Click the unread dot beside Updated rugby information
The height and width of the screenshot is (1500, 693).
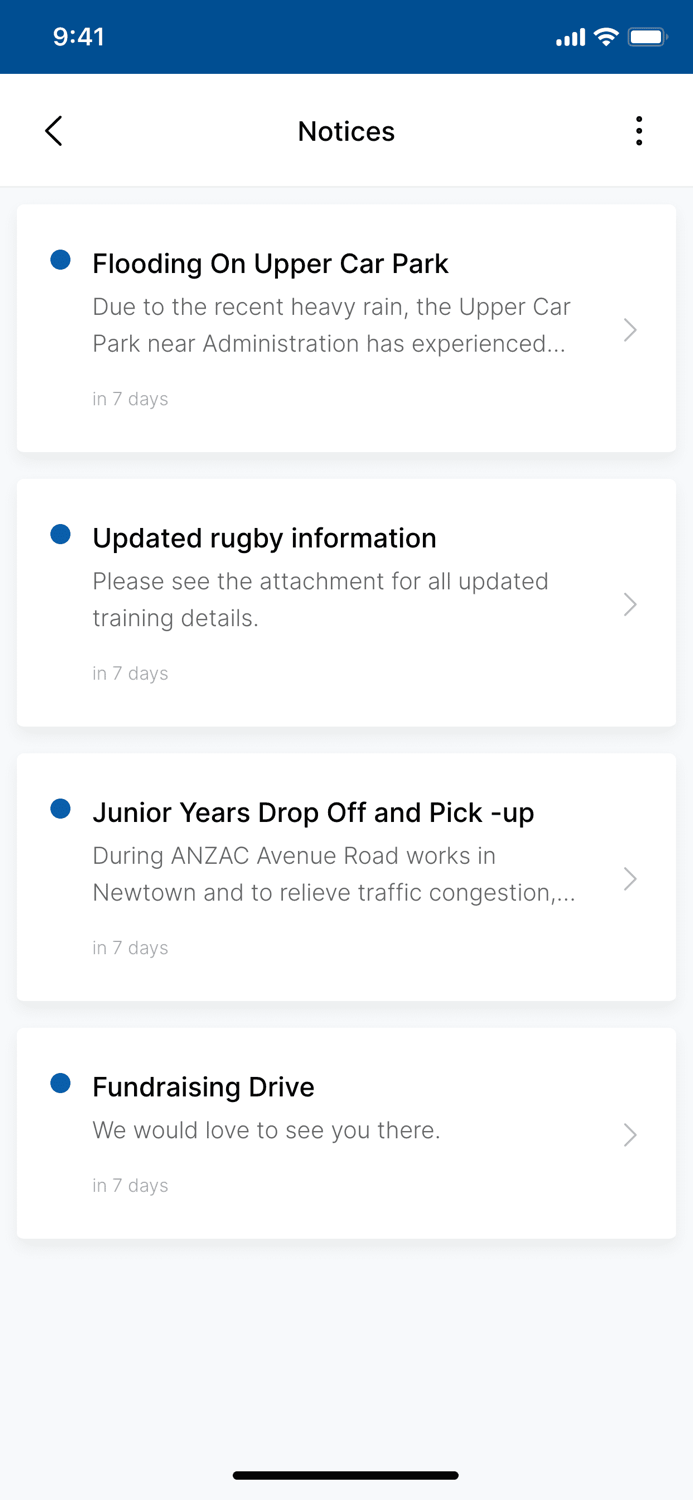(x=61, y=533)
